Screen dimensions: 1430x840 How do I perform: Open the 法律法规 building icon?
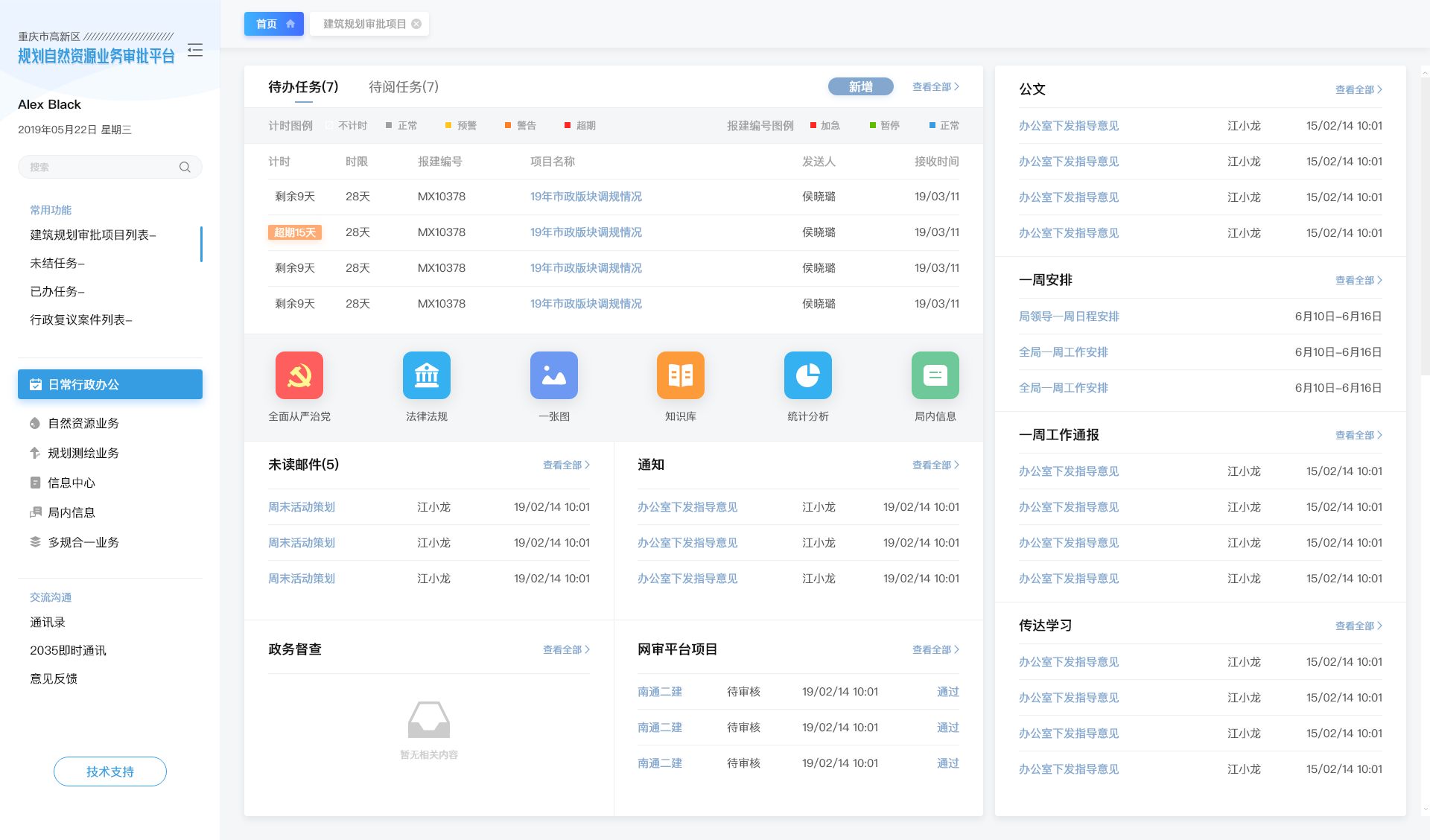pos(427,375)
